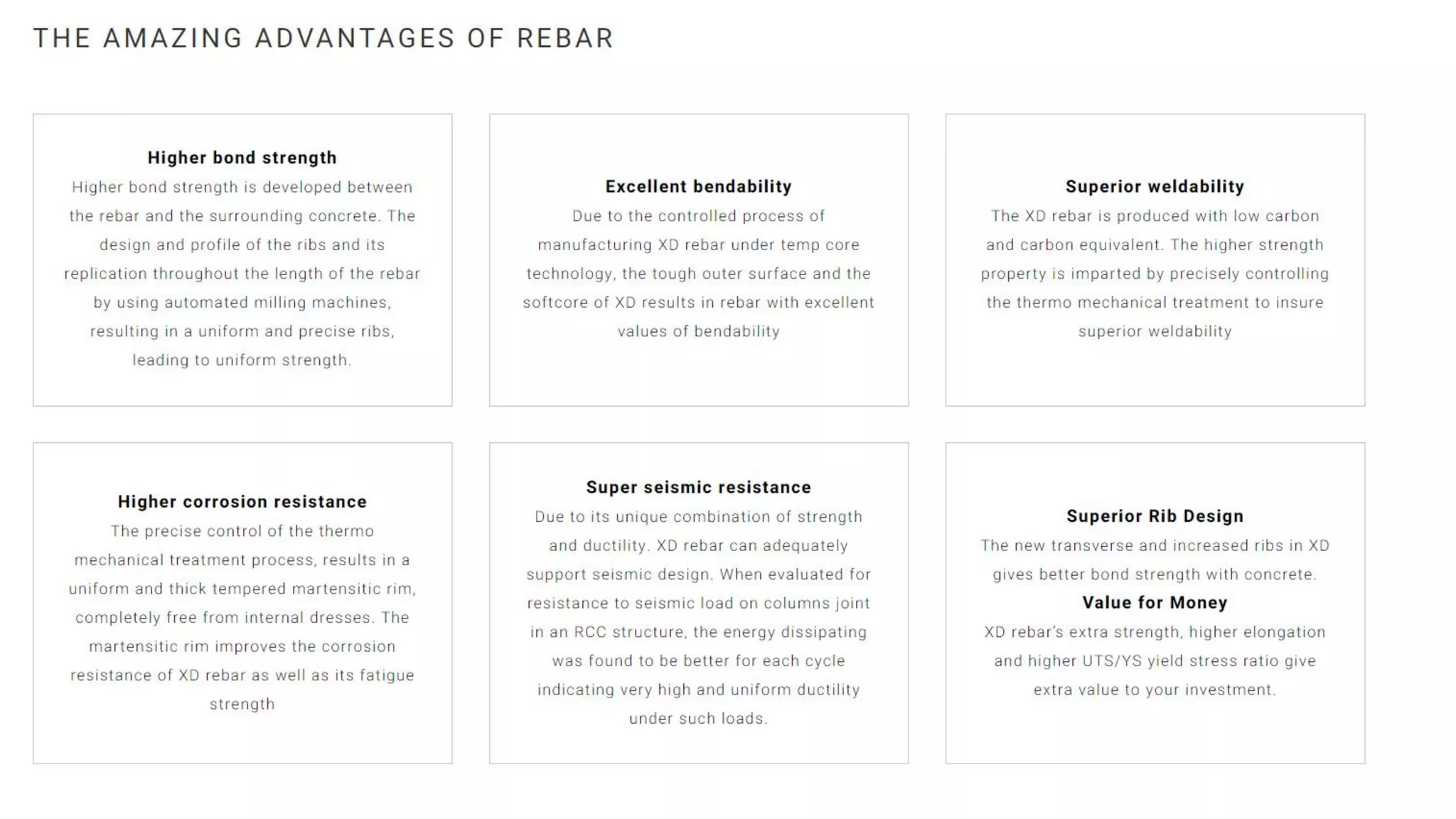Click the text 'values of bendability'

click(699, 331)
